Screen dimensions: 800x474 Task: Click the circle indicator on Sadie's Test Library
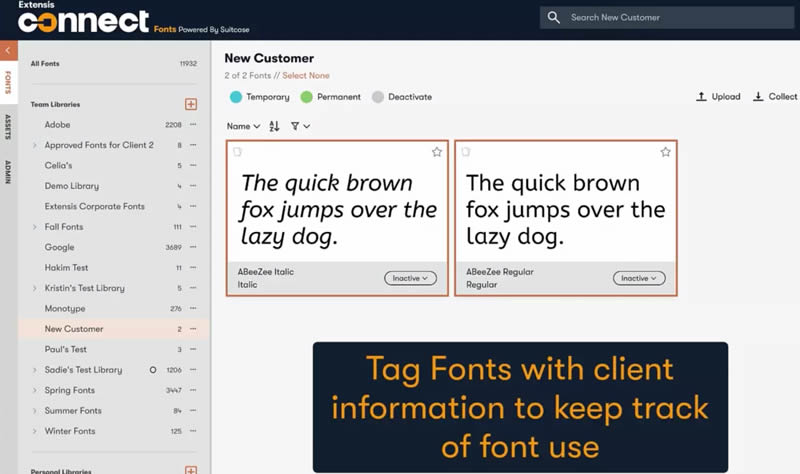click(153, 369)
